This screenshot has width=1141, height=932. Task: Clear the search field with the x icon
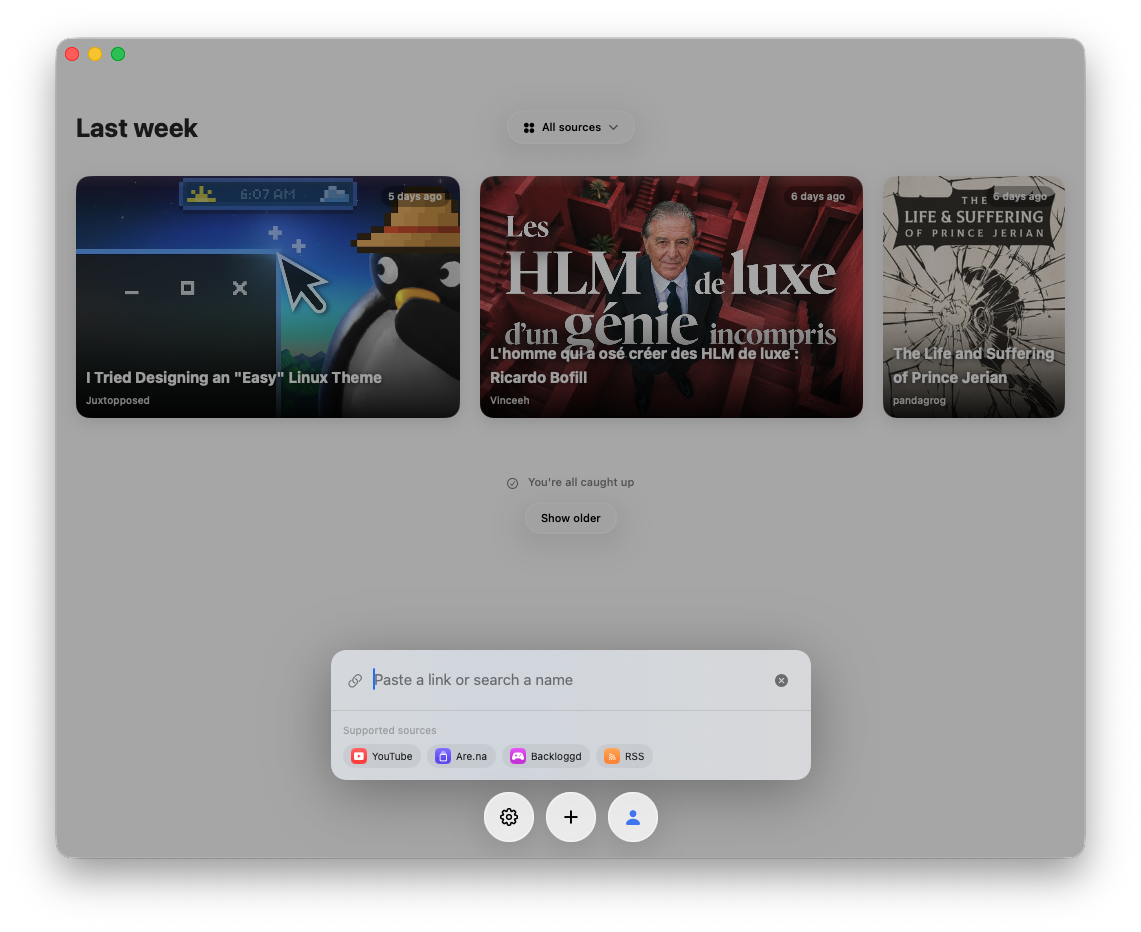[x=781, y=680]
